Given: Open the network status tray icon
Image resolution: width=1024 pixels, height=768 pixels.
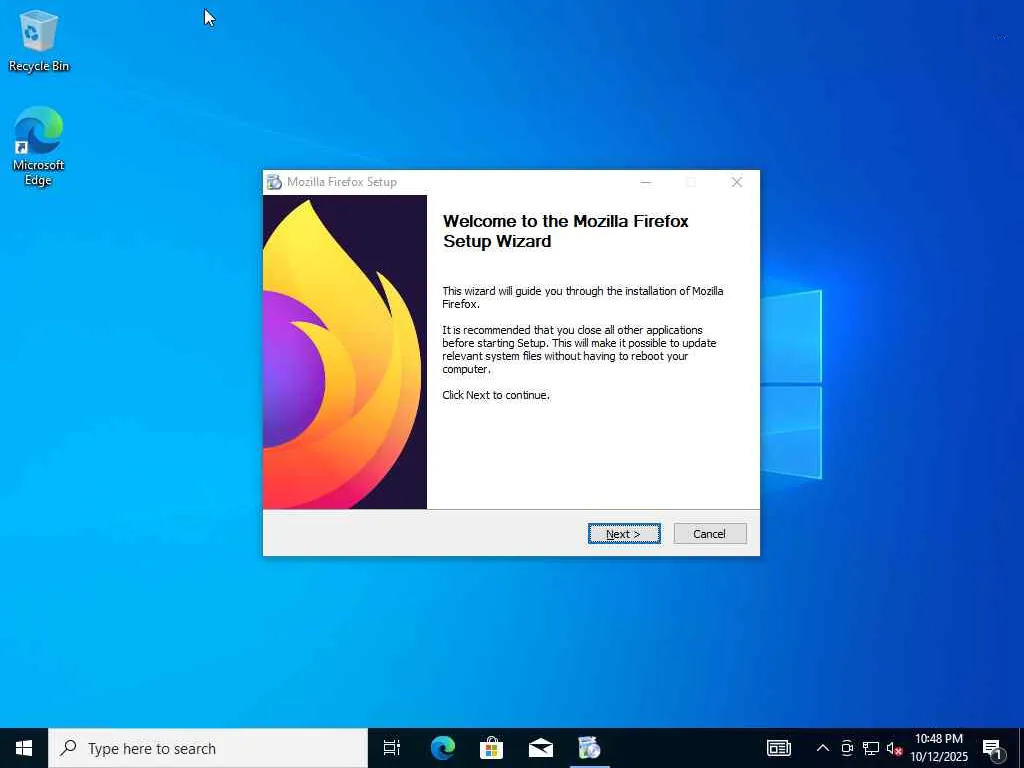Looking at the screenshot, I should pyautogui.click(x=871, y=748).
